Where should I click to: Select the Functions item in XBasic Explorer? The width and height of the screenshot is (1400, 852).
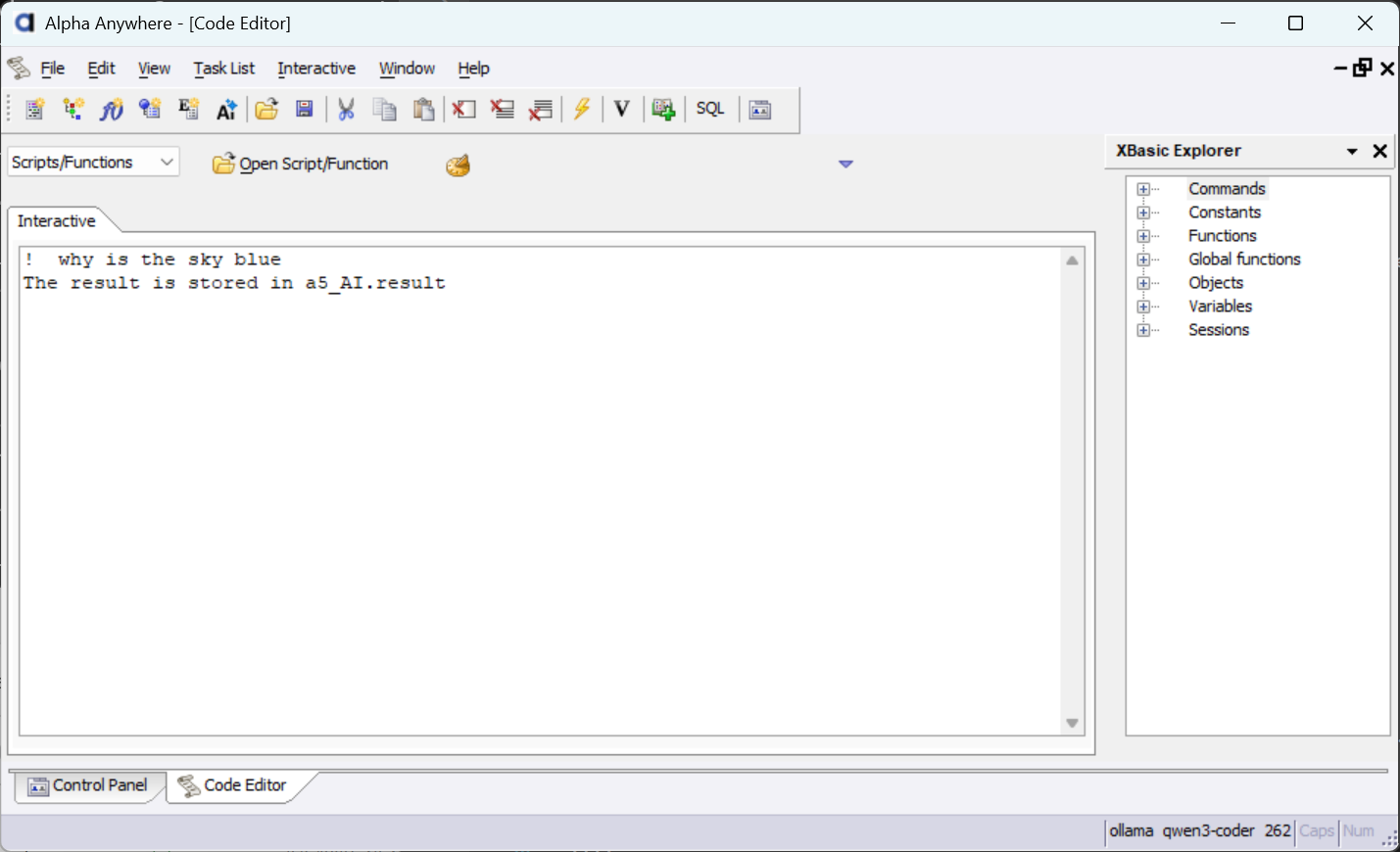click(1223, 236)
